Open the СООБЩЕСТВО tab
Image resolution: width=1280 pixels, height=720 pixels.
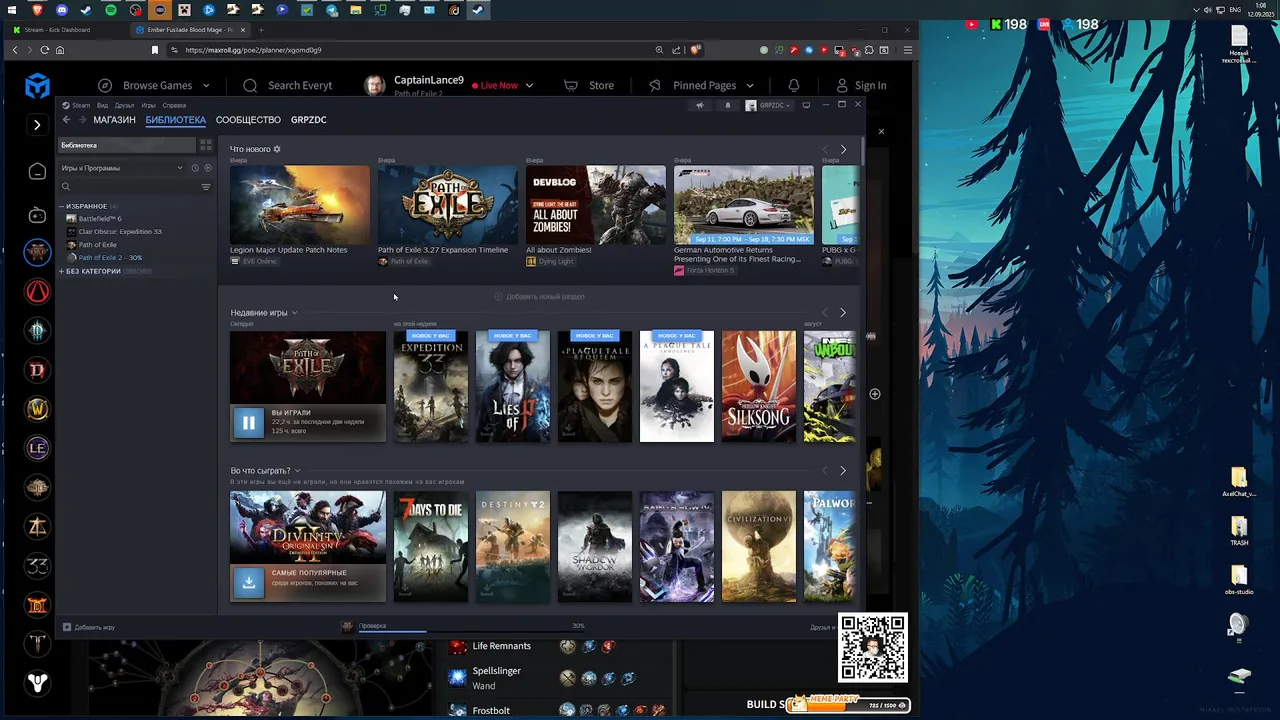tap(248, 120)
